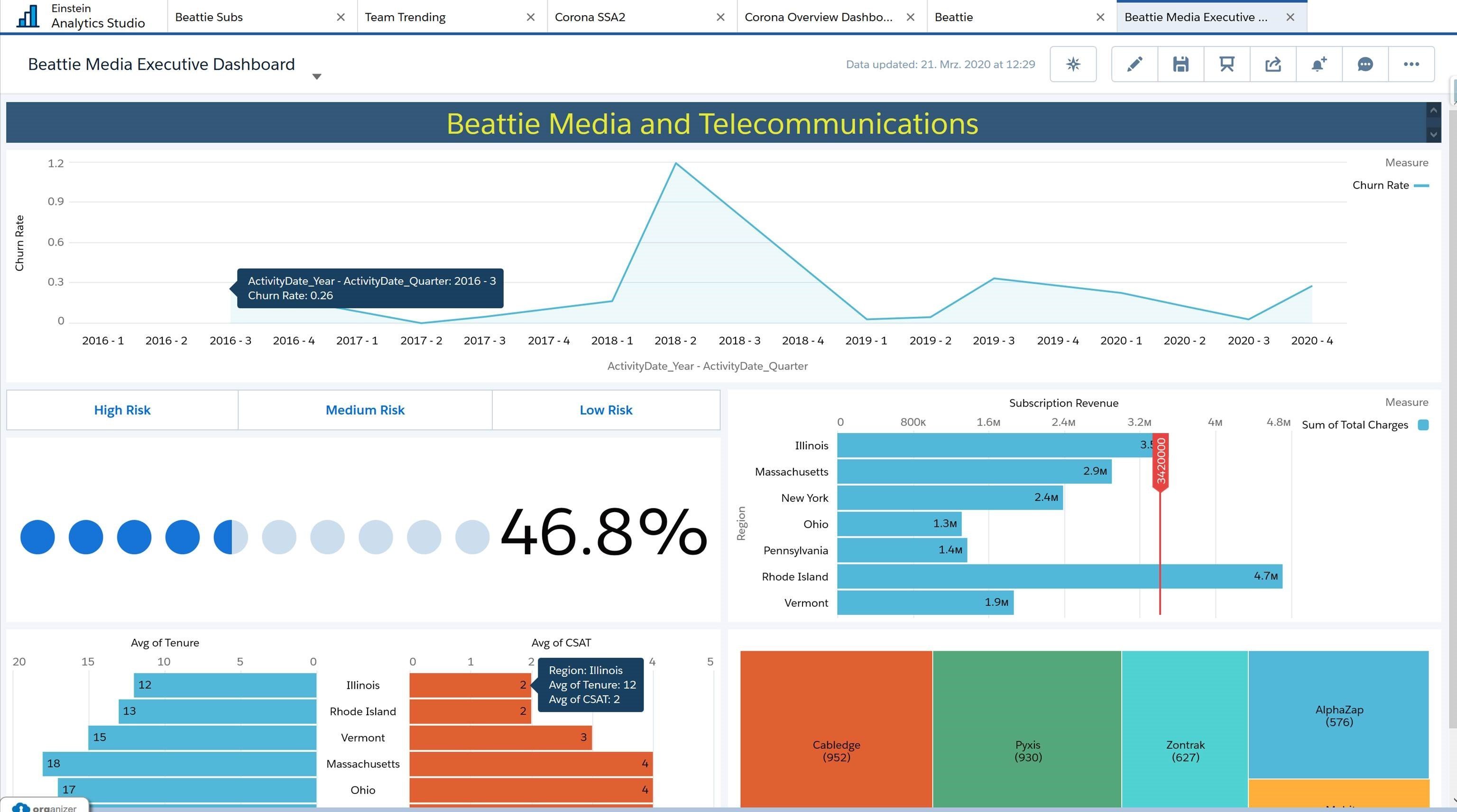
Task: Select the Rhode Island tenure bar showing 13
Action: [217, 711]
